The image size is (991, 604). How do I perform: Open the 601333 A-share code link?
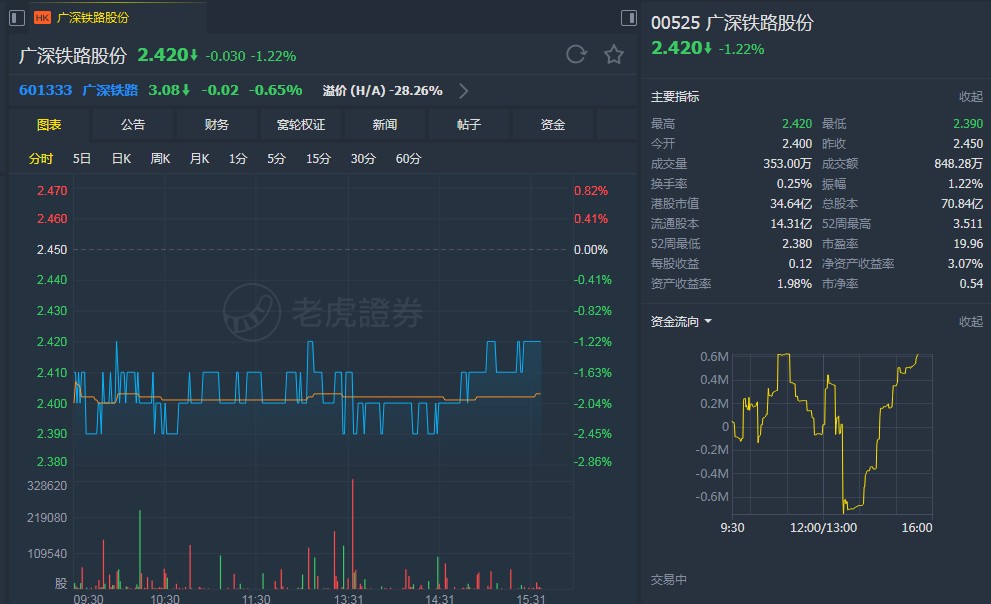(x=46, y=90)
